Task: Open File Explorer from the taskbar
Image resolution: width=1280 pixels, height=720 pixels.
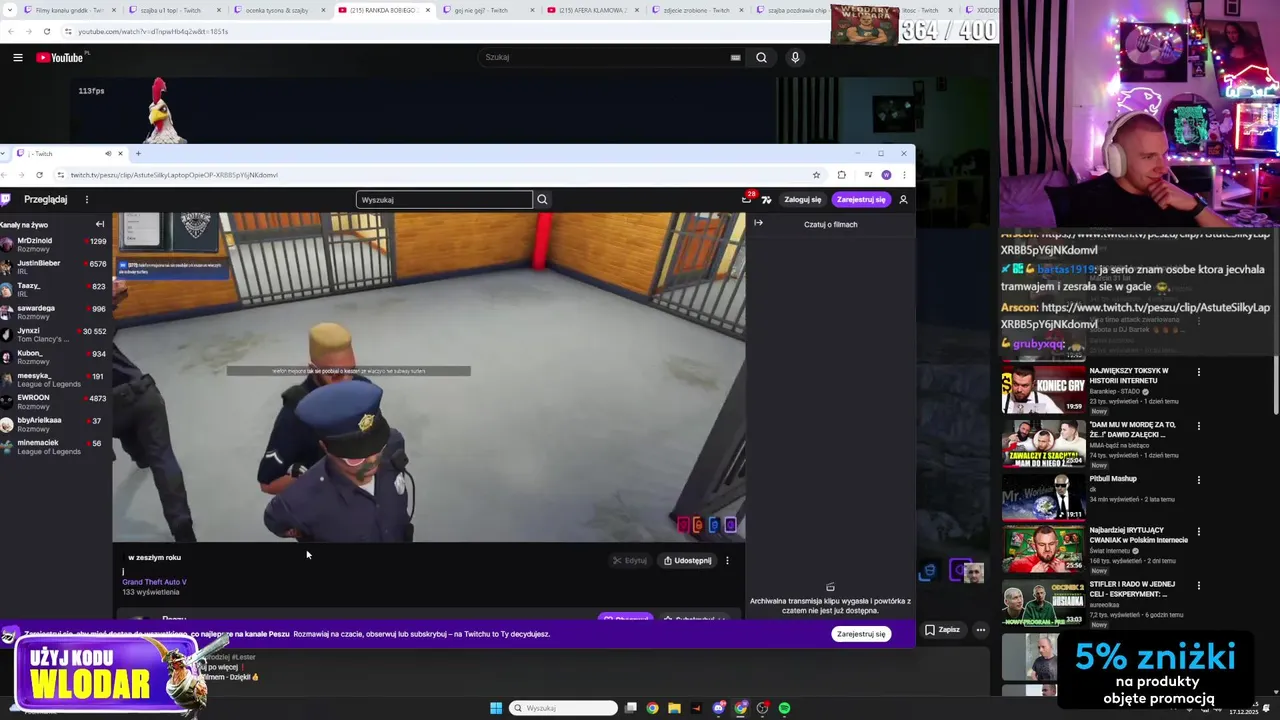Action: (674, 708)
